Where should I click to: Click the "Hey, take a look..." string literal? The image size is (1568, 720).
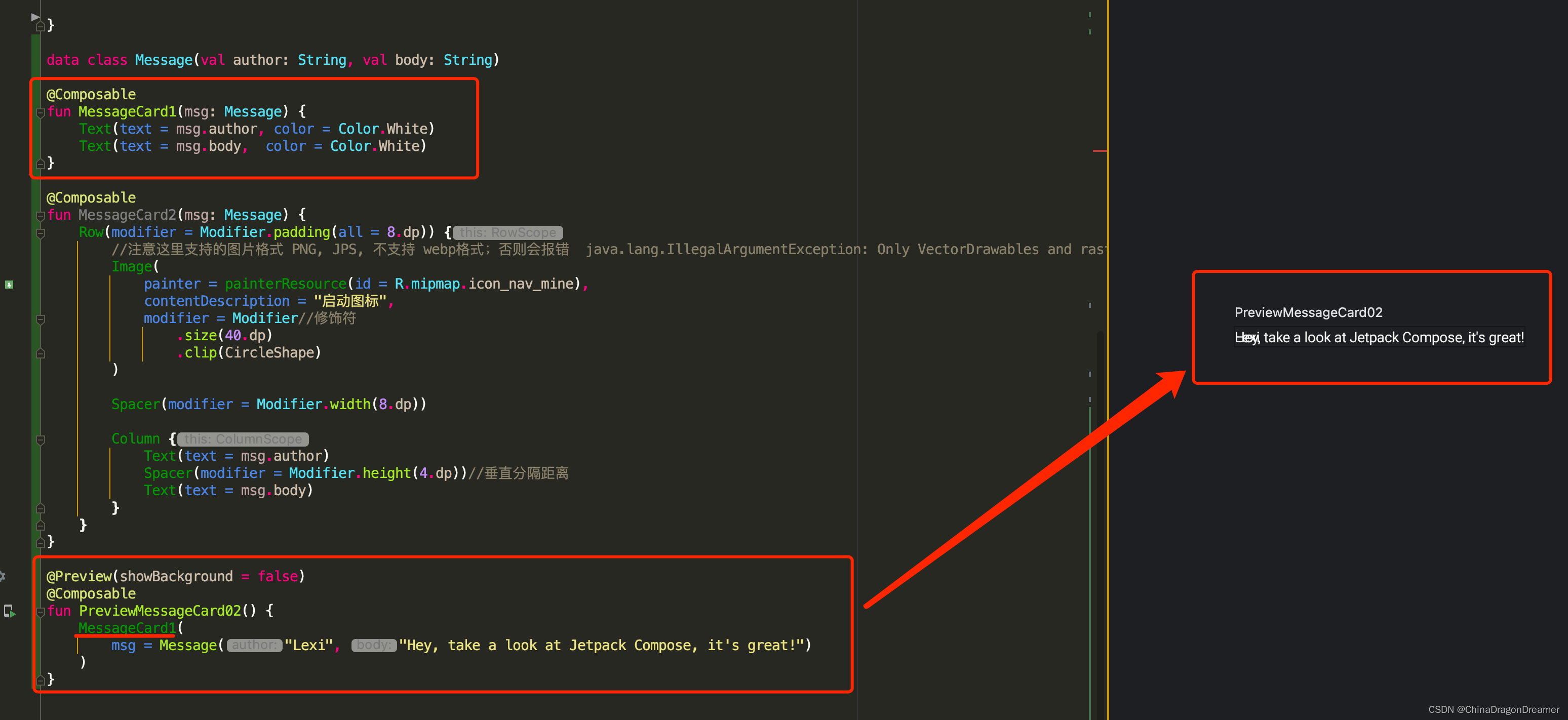click(x=601, y=645)
